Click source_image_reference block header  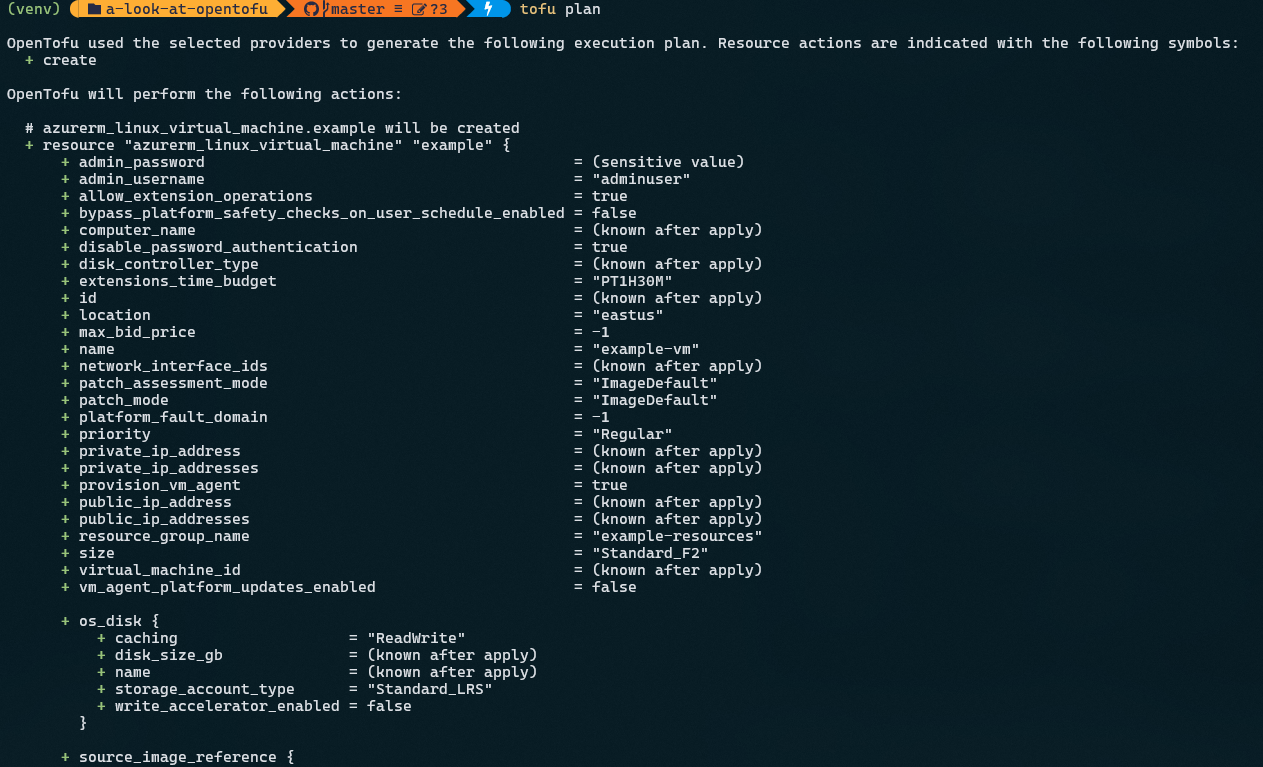coord(177,757)
